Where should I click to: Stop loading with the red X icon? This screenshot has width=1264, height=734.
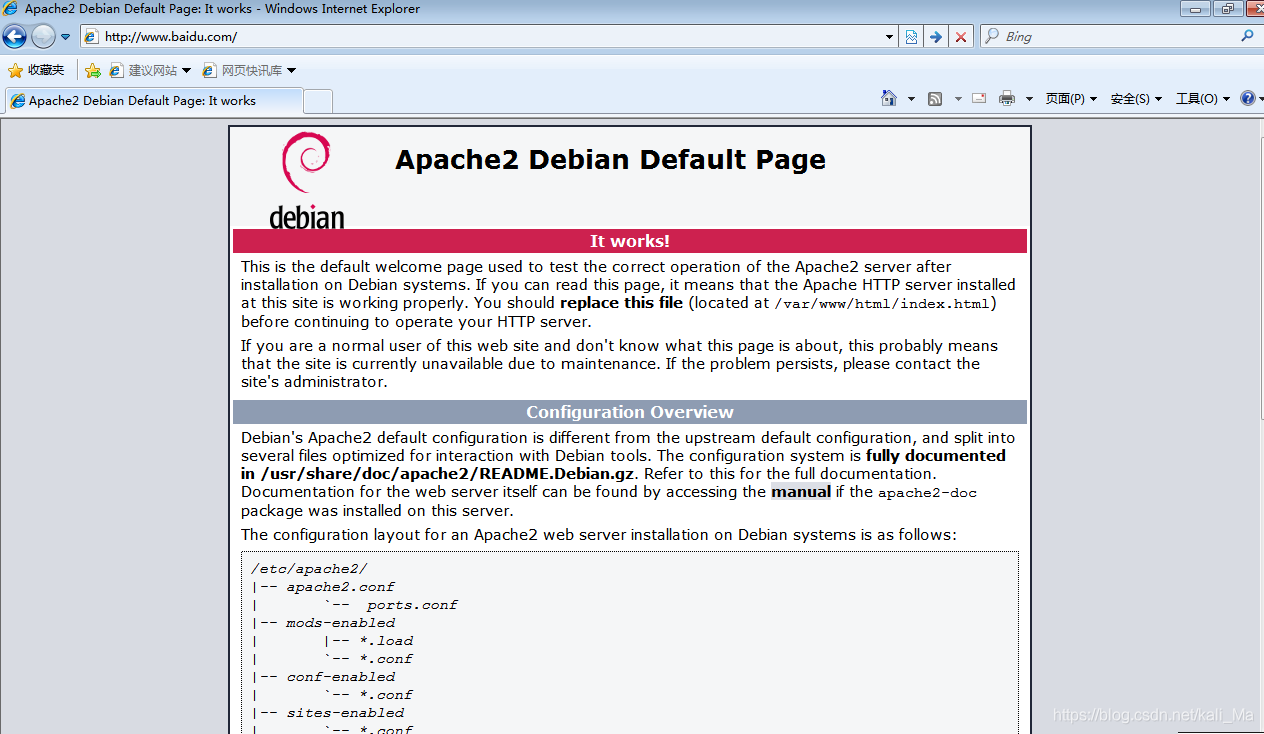(x=961, y=37)
